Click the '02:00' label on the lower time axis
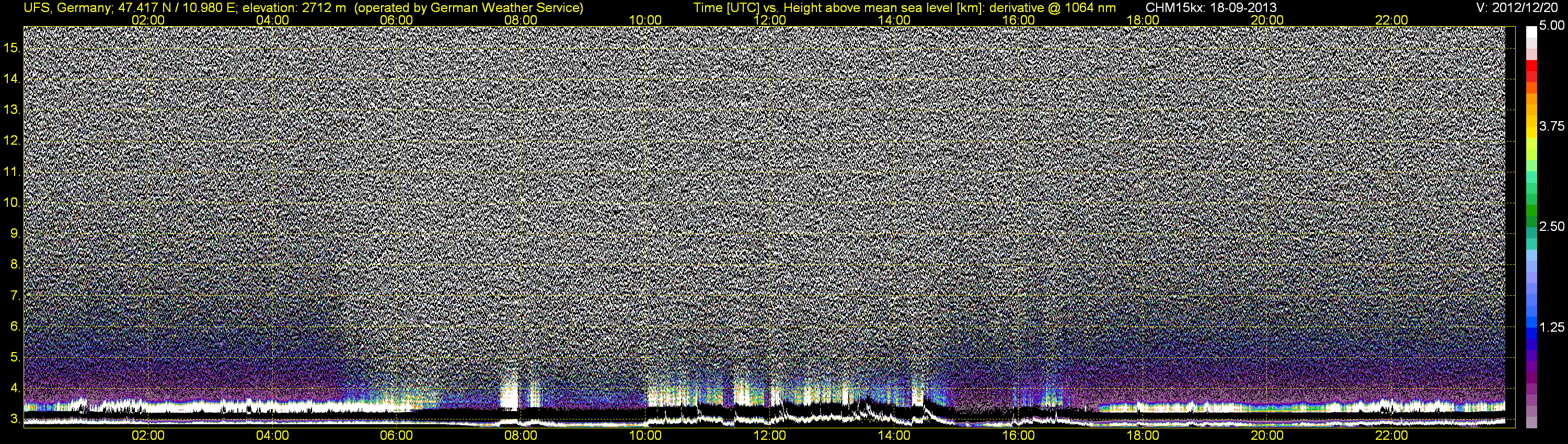The image size is (1568, 444). [148, 436]
